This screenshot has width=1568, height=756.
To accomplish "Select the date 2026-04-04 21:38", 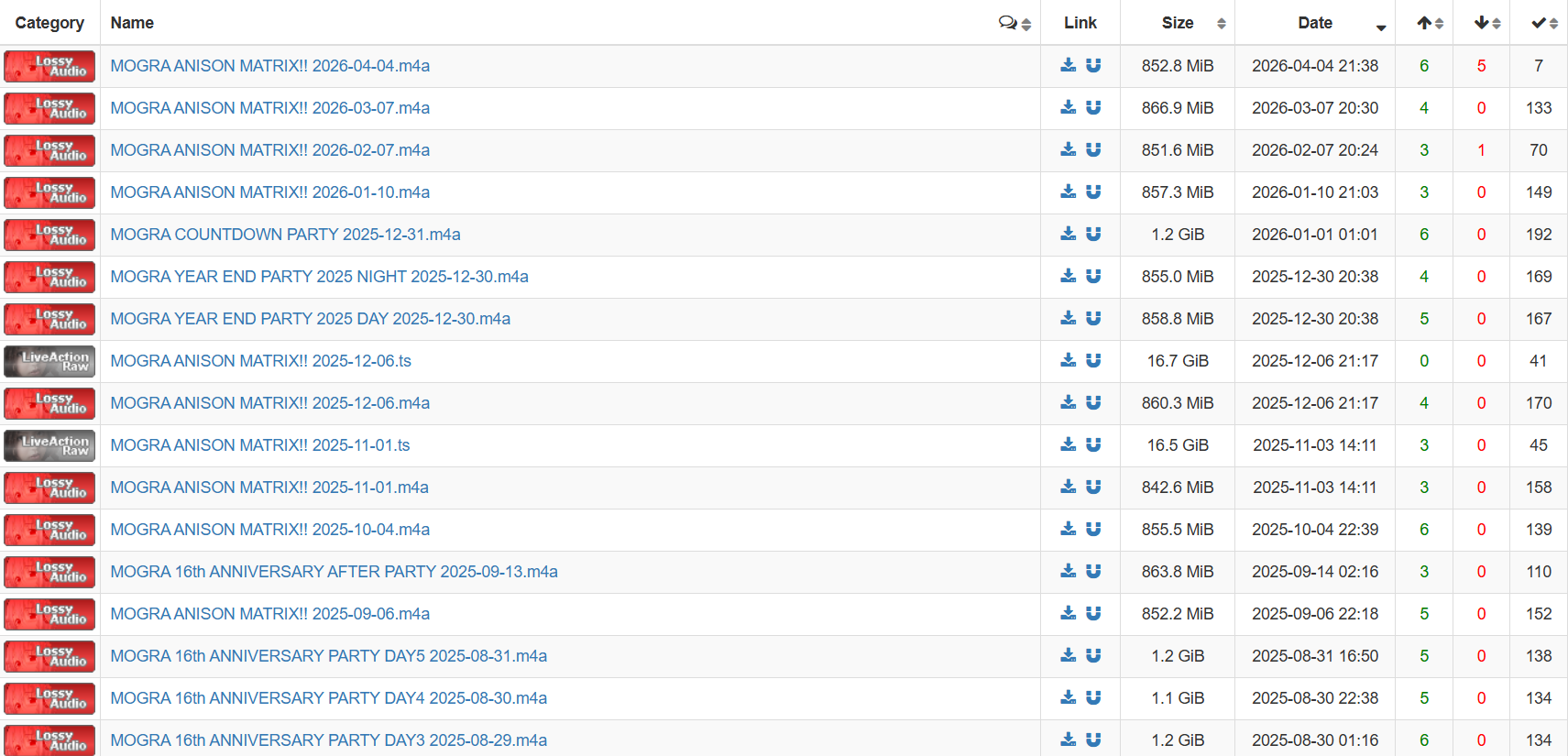I will tap(1315, 66).
